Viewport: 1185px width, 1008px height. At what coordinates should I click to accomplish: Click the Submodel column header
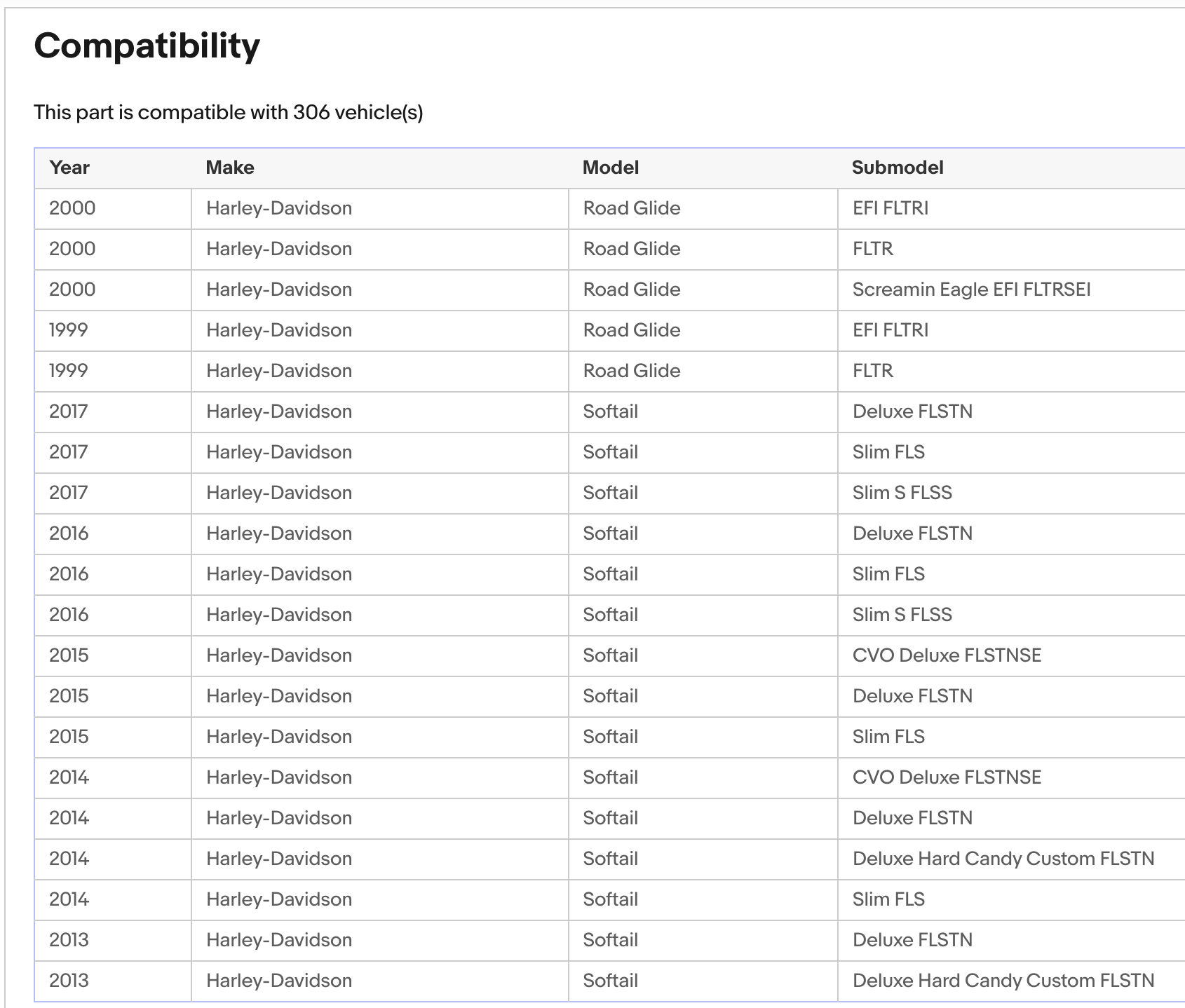tap(897, 168)
